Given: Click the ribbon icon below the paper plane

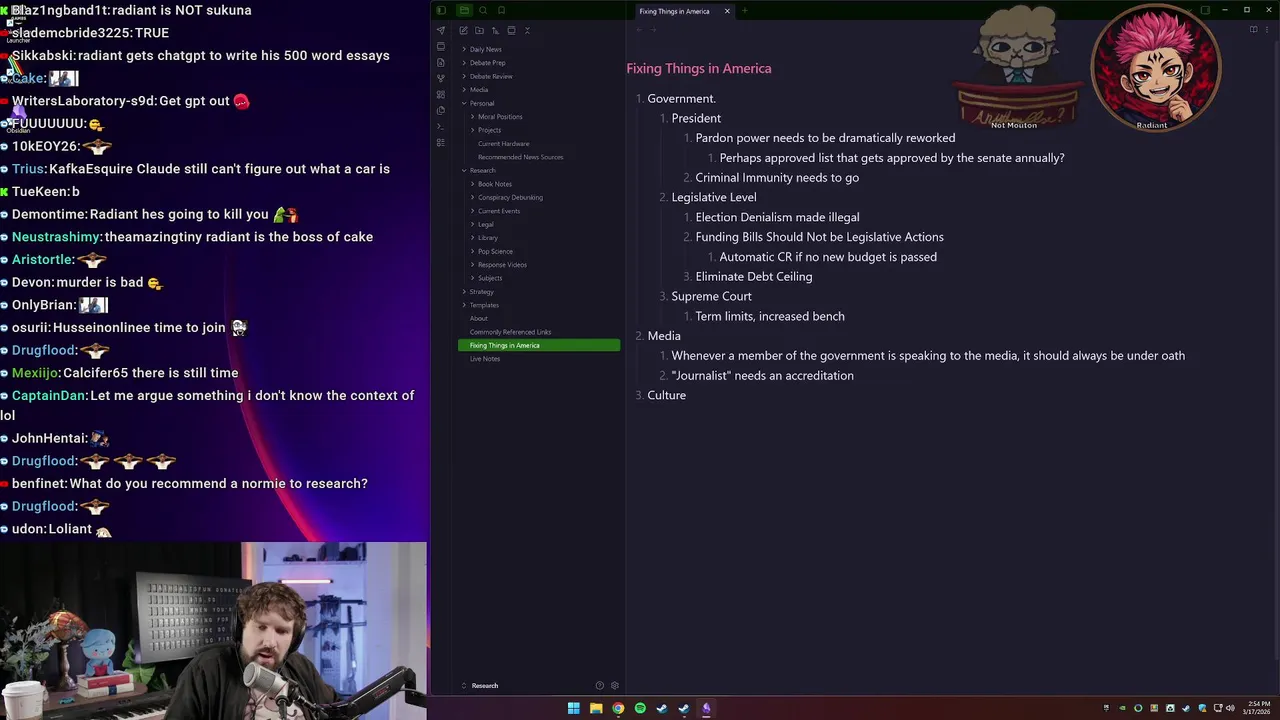Looking at the screenshot, I should pos(441,47).
